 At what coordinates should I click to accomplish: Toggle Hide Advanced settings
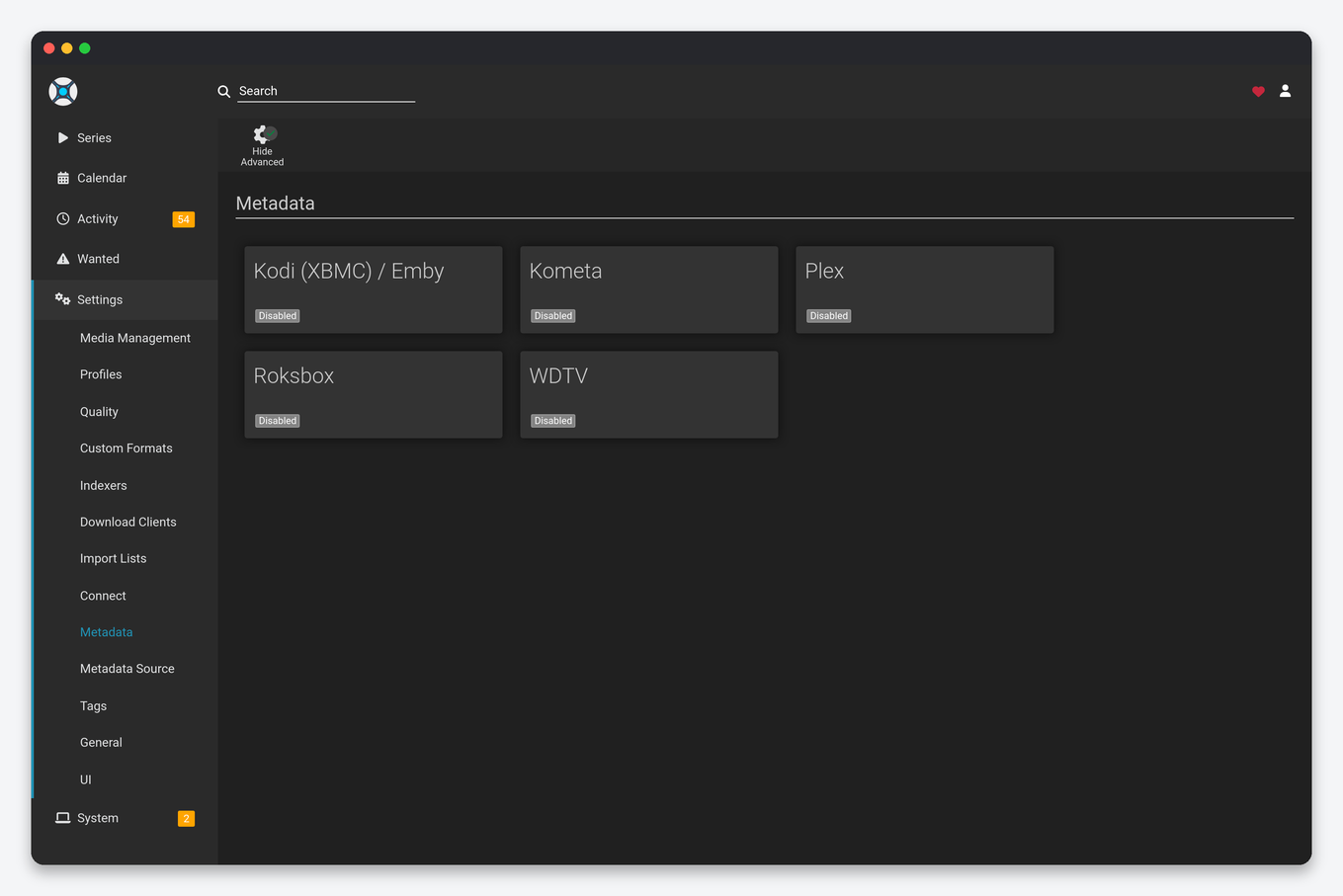262,146
